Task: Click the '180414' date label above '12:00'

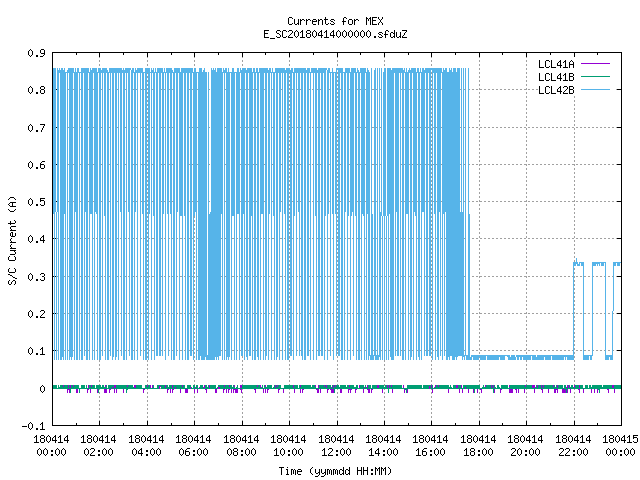Action: click(x=336, y=439)
